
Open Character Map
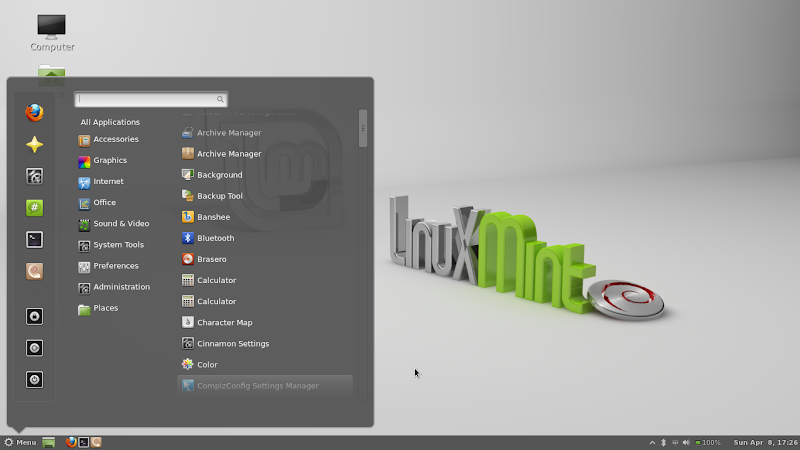click(x=265, y=322)
